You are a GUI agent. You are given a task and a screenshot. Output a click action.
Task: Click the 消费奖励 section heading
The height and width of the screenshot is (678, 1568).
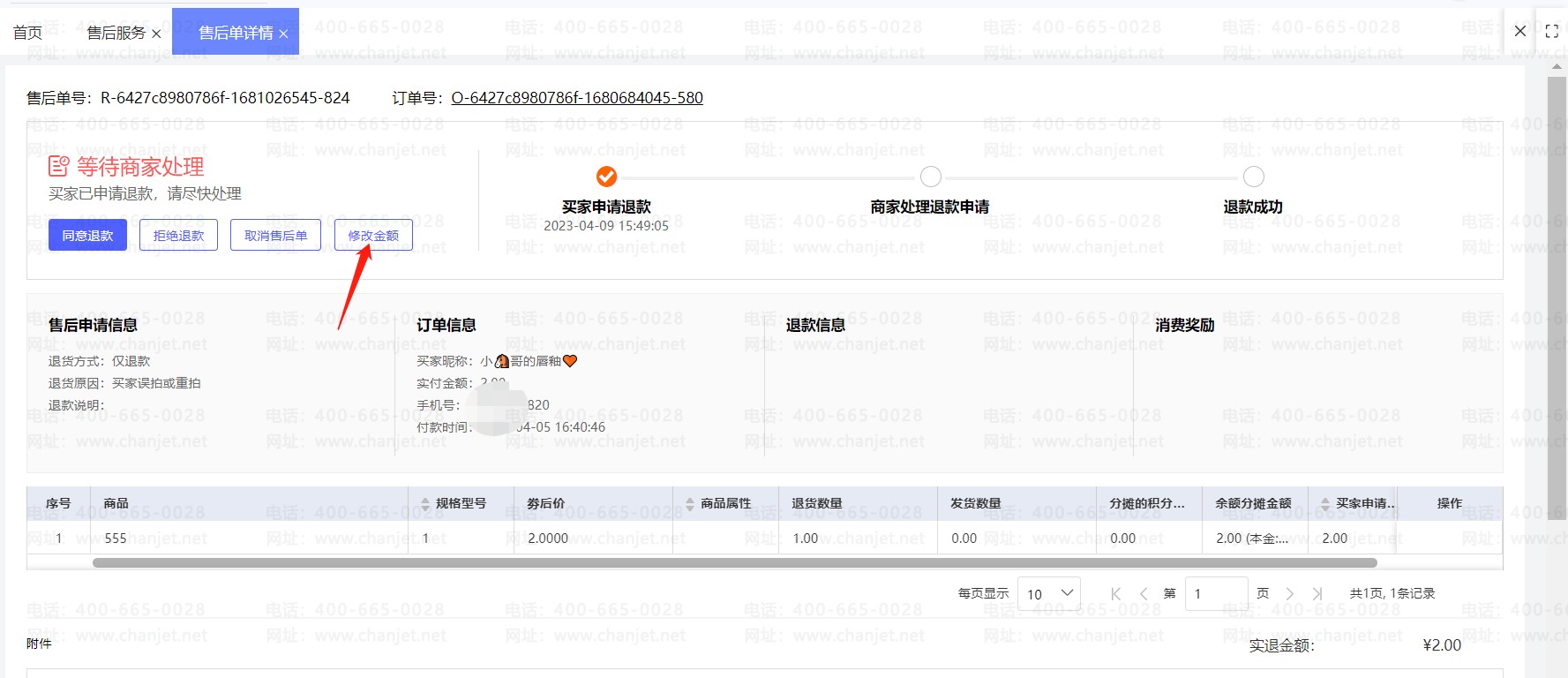1185,326
